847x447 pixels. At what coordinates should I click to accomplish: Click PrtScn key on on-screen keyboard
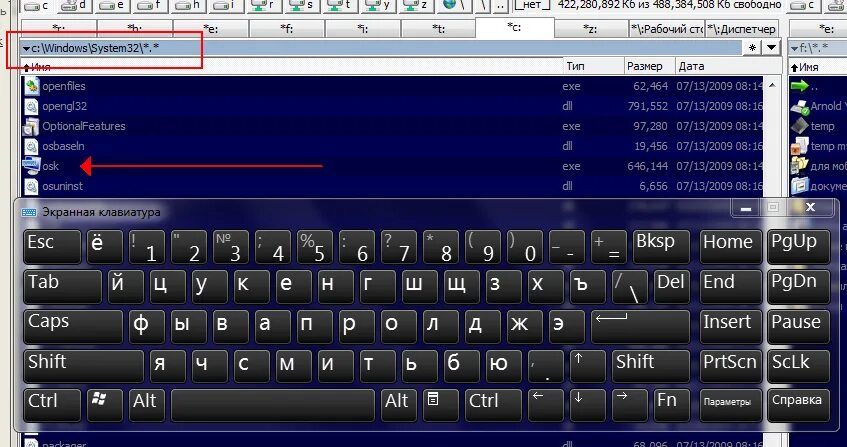click(x=730, y=365)
